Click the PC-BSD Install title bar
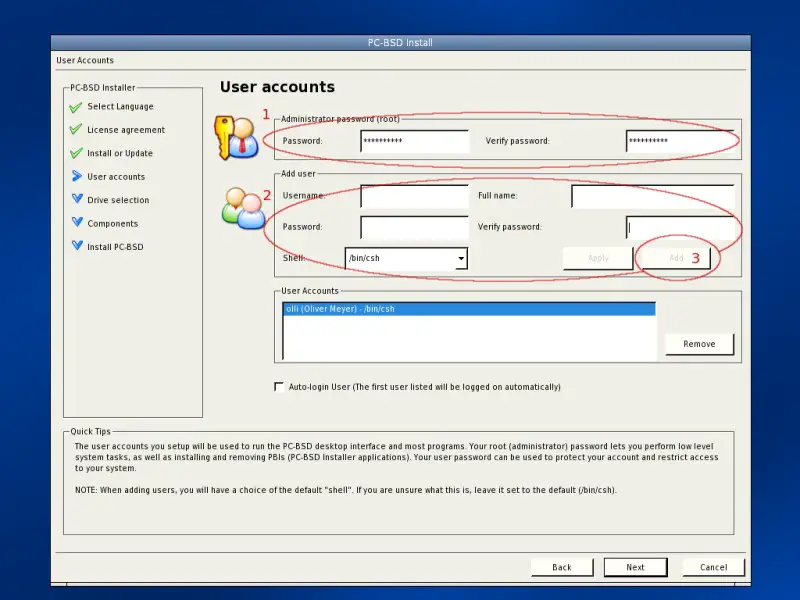The height and width of the screenshot is (600, 800). click(401, 42)
